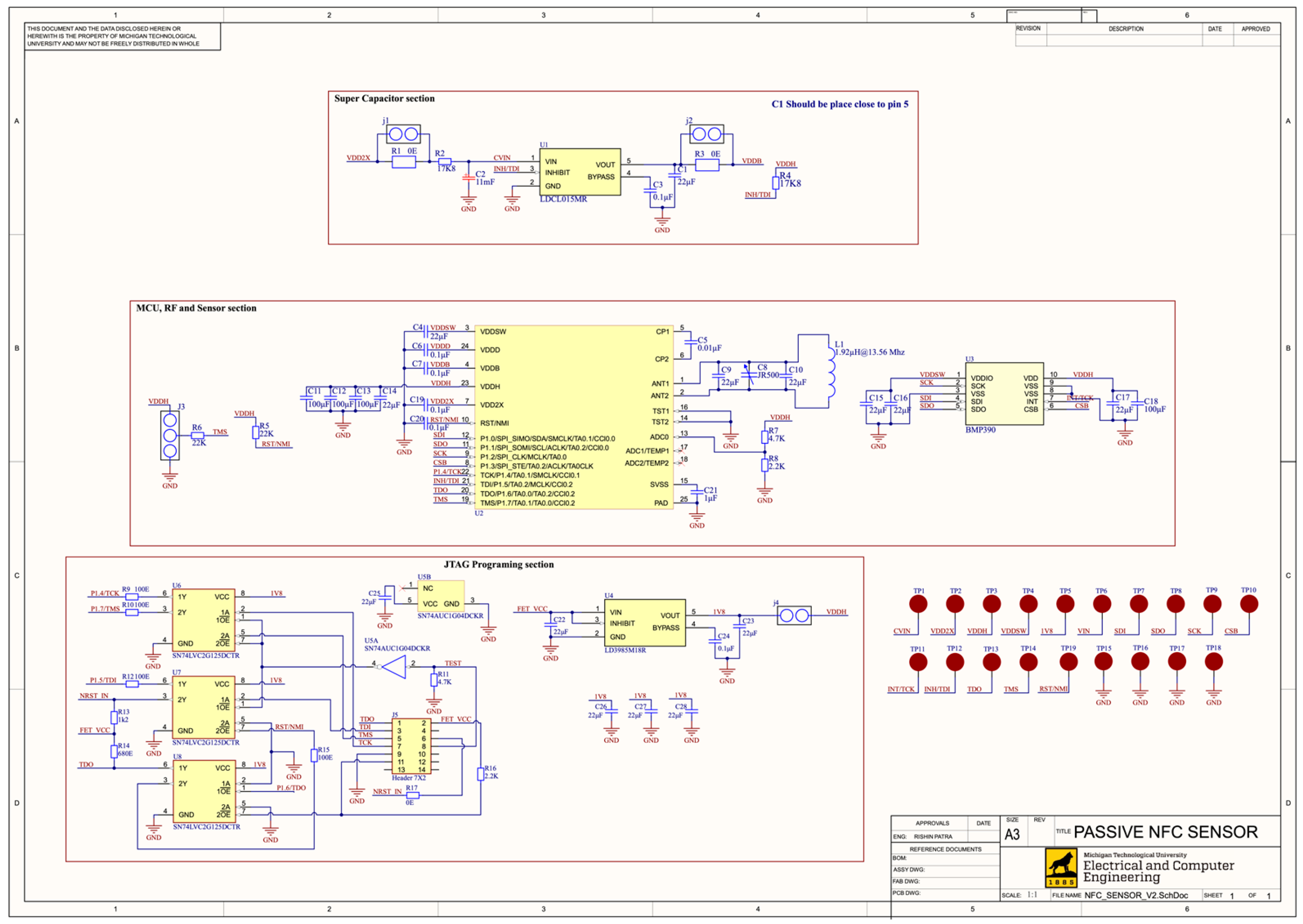Click the 'LDCL015MR' part label

563,199
